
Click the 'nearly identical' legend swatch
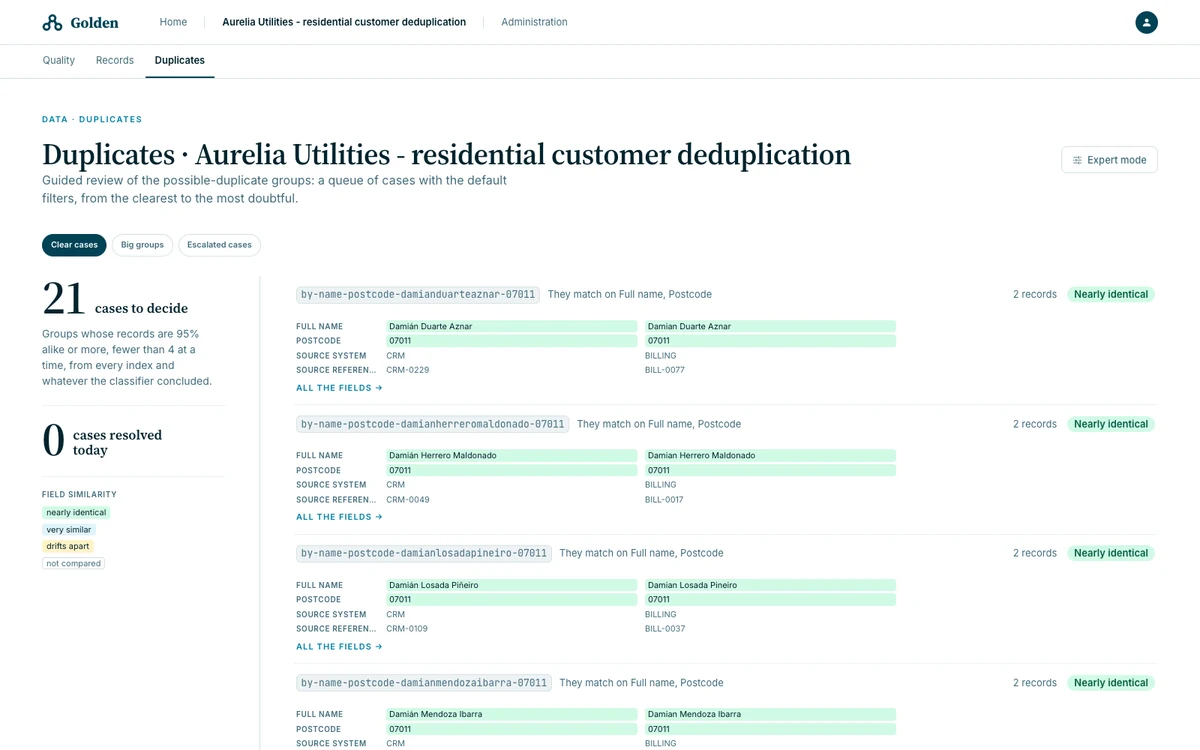point(76,513)
